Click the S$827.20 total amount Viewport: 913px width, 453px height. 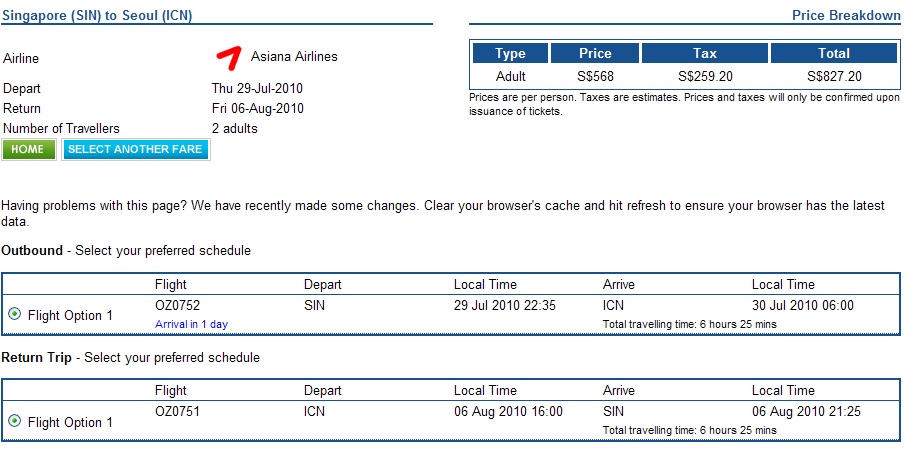pos(834,76)
